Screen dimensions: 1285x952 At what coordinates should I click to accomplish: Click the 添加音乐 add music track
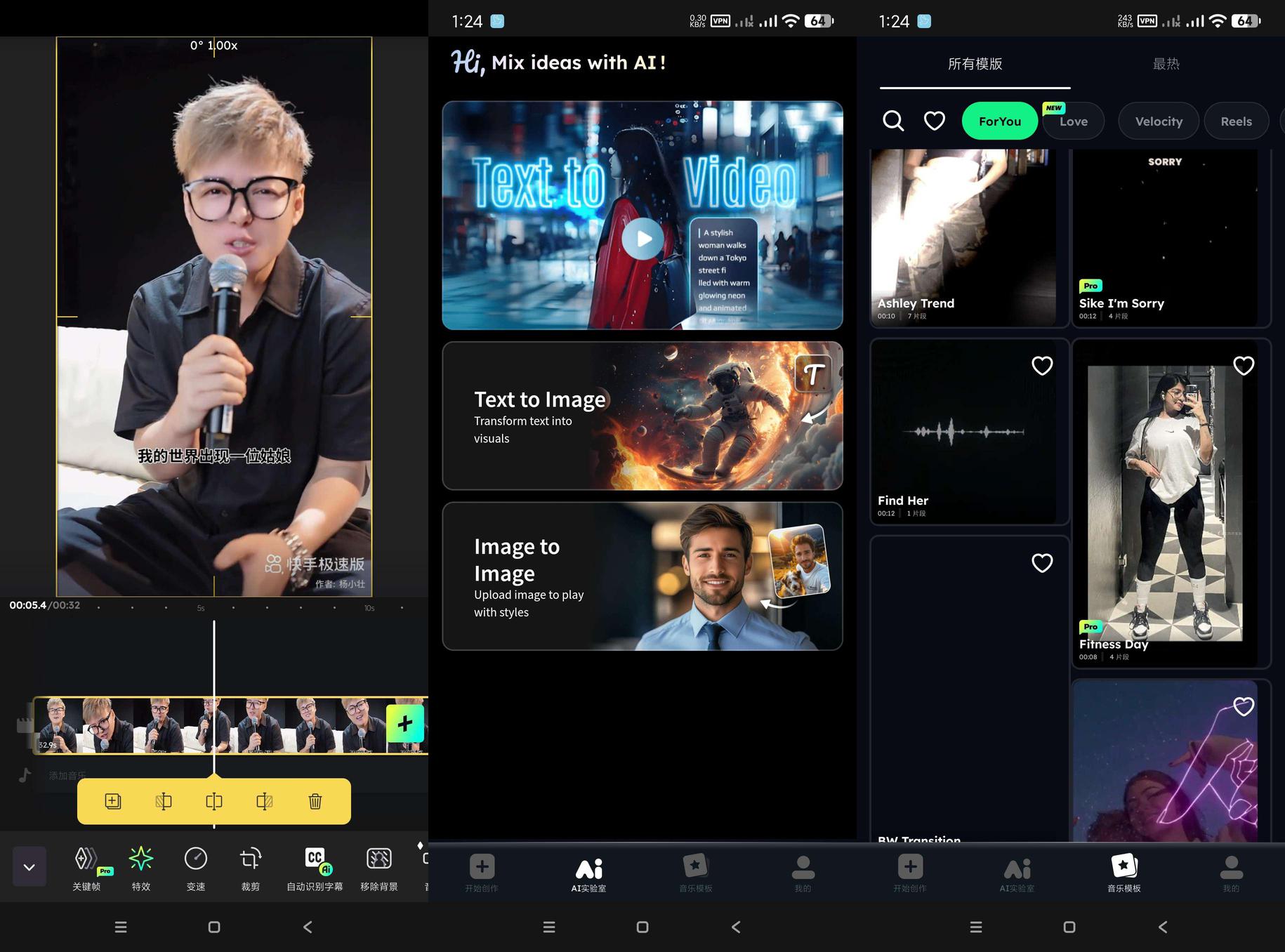[x=67, y=776]
